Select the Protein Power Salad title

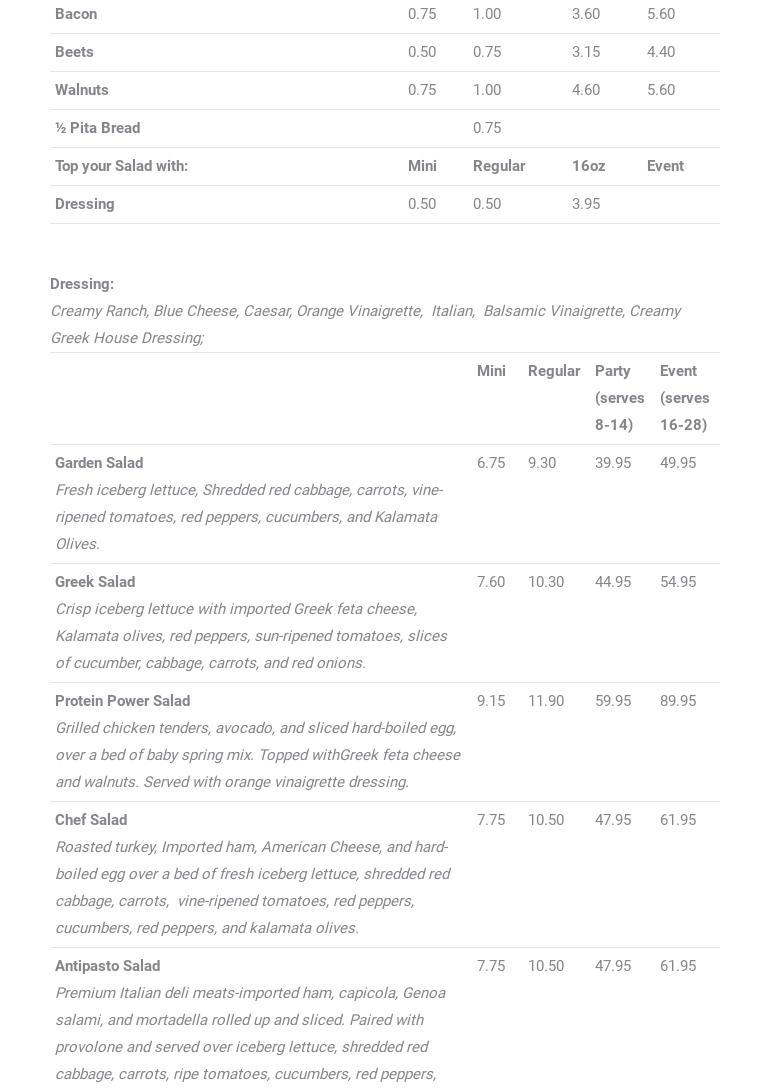(122, 701)
